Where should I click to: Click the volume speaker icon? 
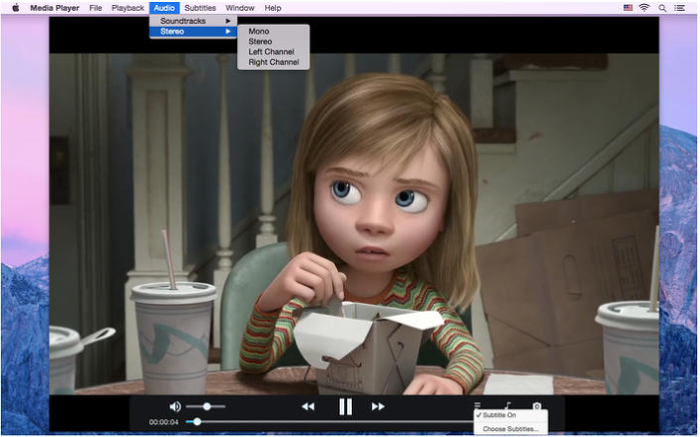pos(175,407)
